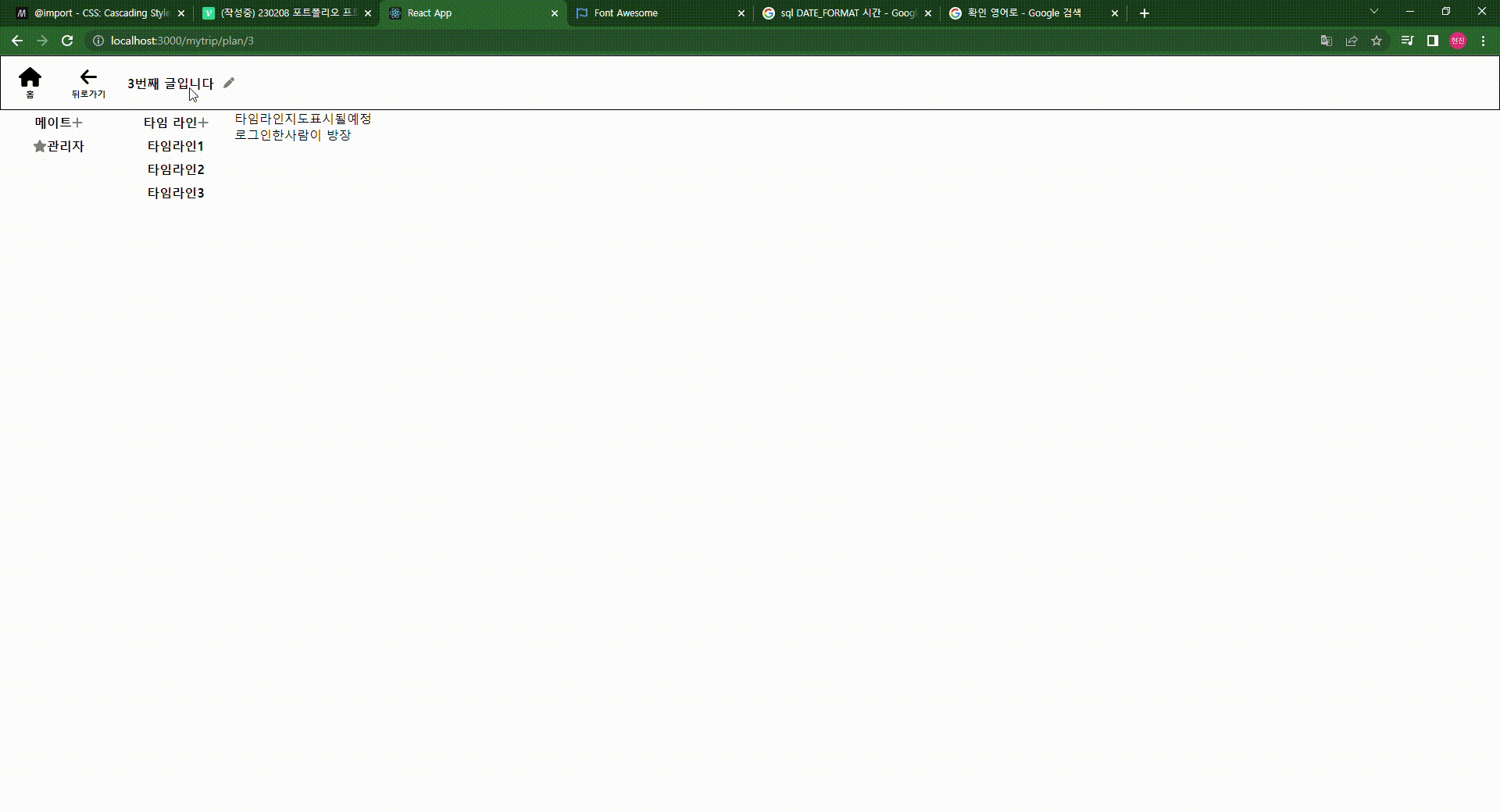The width and height of the screenshot is (1500, 812).
Task: Open Chrome three-dot menu
Action: (x=1483, y=41)
